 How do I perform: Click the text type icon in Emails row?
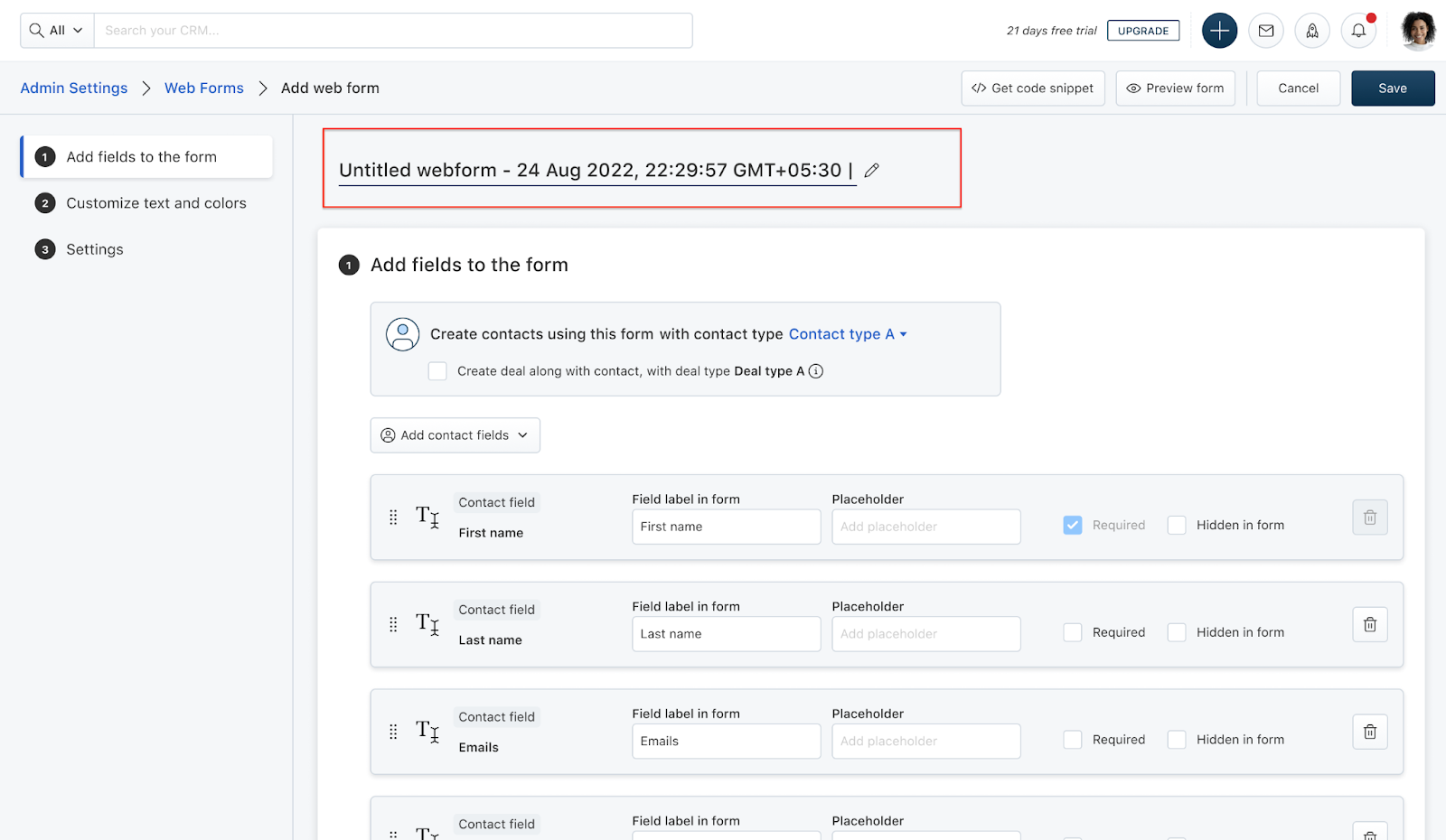tap(427, 731)
